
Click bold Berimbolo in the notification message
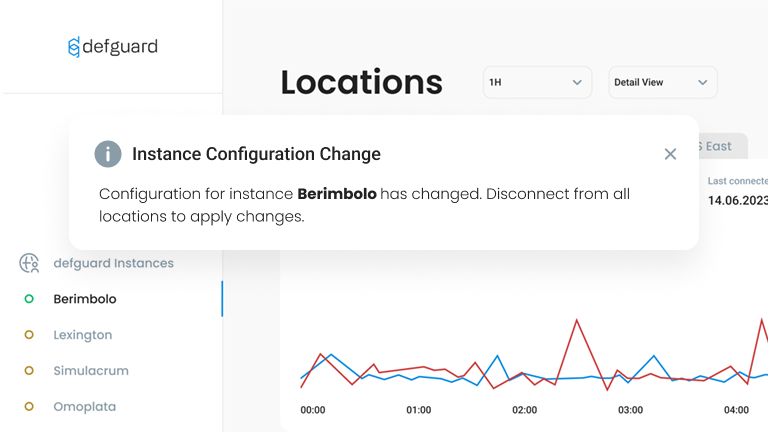click(337, 194)
